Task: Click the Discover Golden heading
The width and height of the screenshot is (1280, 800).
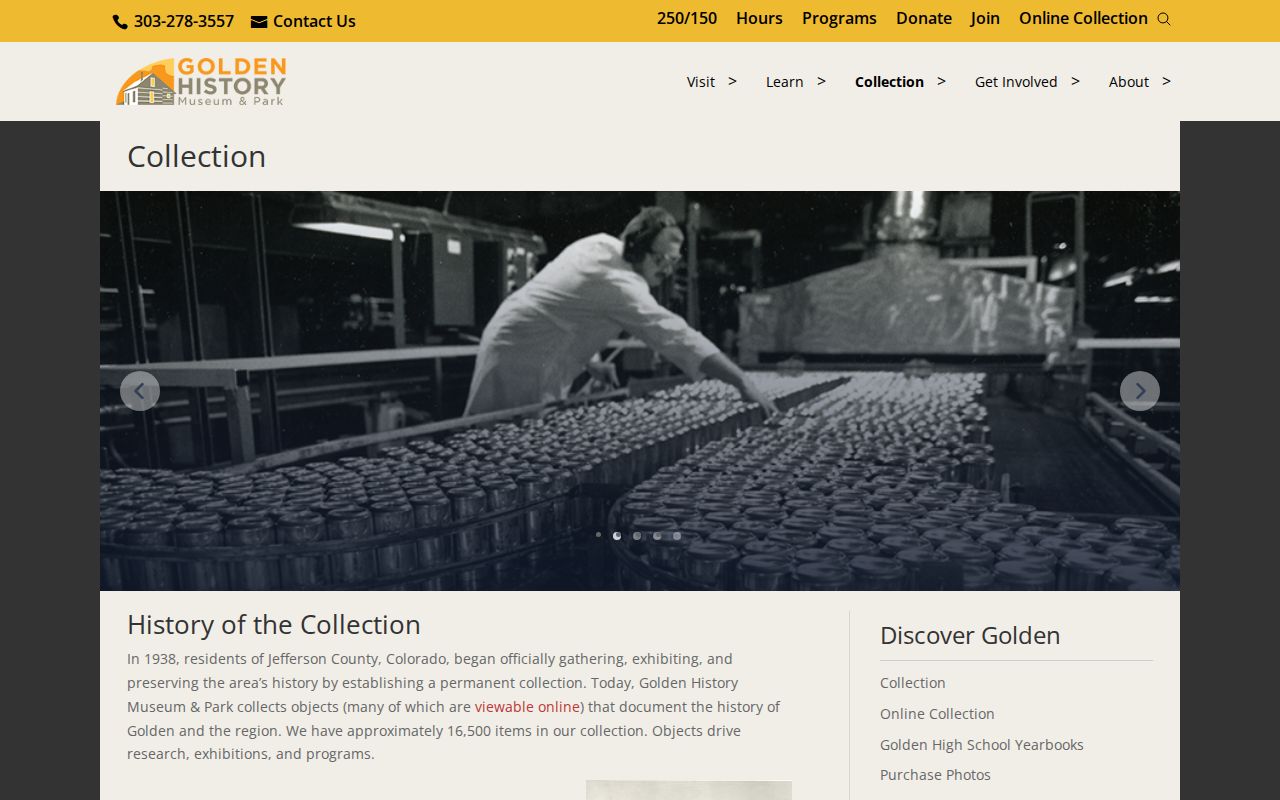Action: pos(970,635)
